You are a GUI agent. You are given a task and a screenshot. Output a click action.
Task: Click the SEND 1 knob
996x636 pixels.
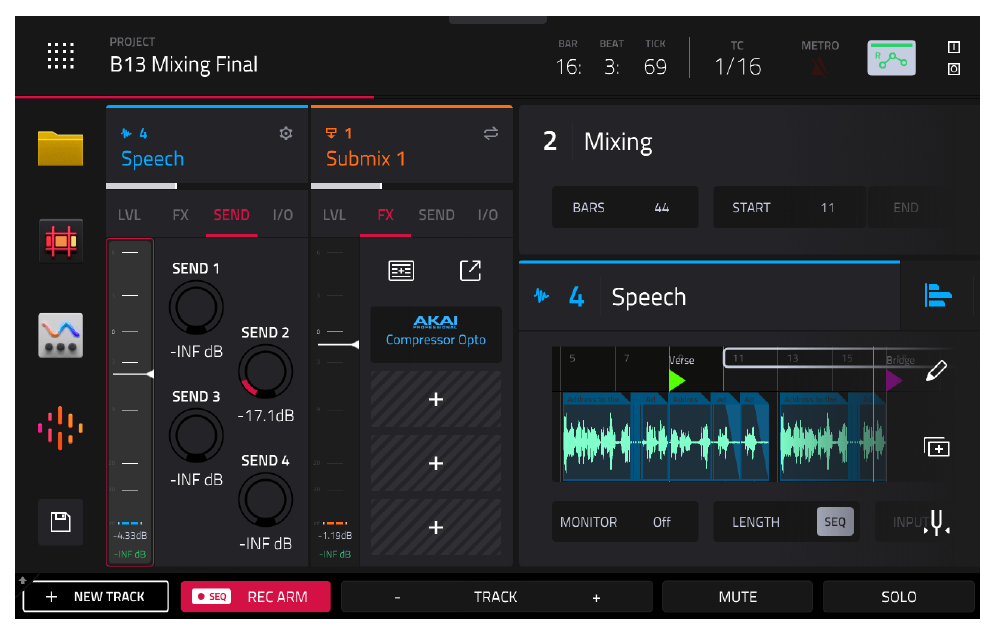pos(196,308)
